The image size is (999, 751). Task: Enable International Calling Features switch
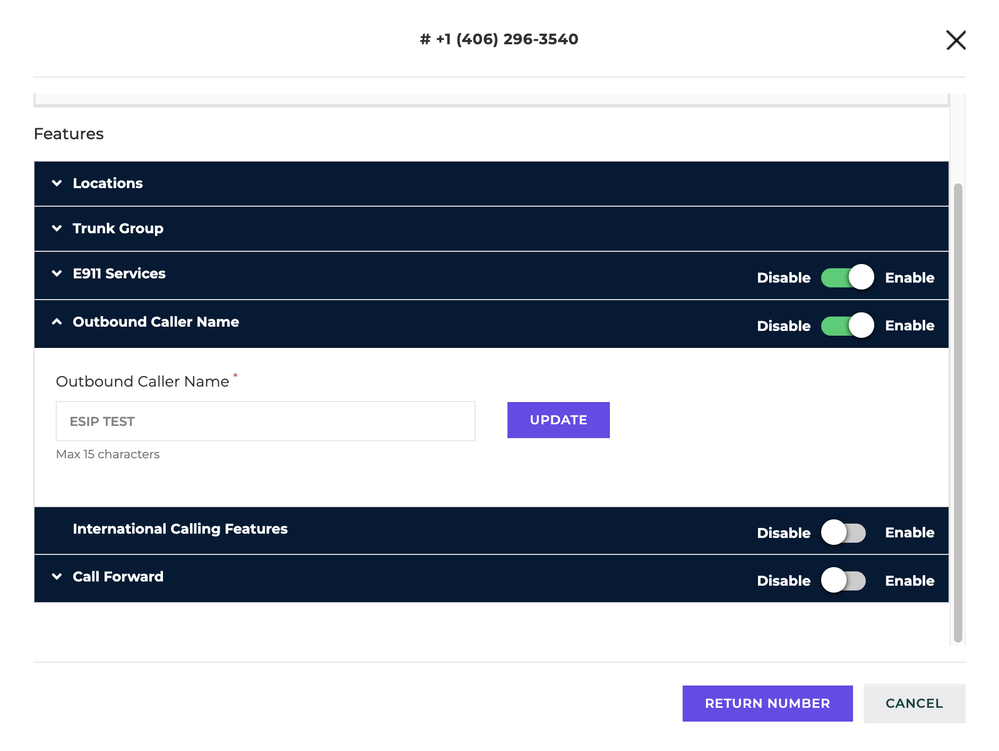(844, 533)
